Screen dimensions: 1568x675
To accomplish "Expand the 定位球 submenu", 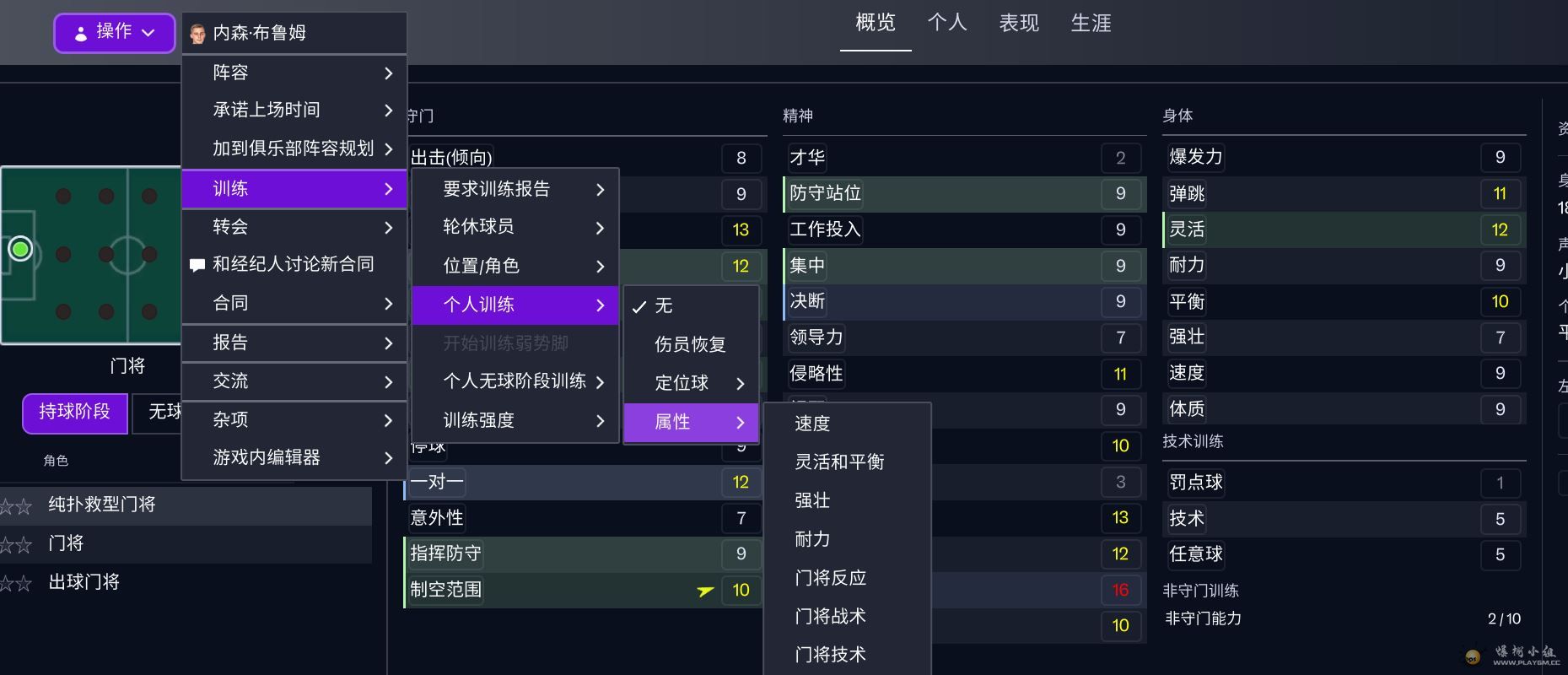I will pyautogui.click(x=690, y=383).
